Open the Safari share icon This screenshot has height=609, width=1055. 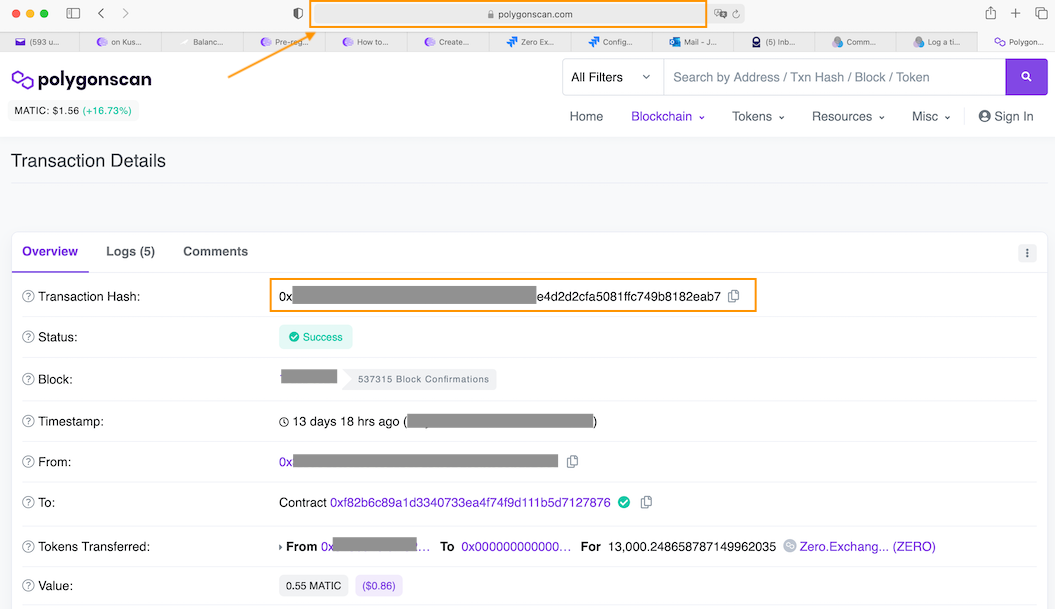990,13
